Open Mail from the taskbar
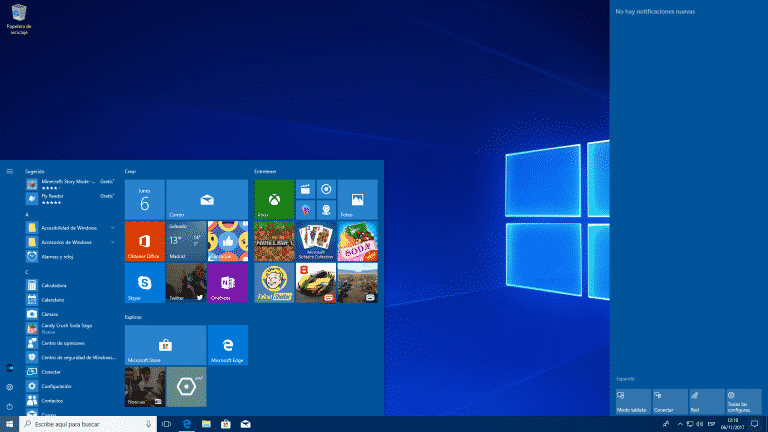 [245, 424]
